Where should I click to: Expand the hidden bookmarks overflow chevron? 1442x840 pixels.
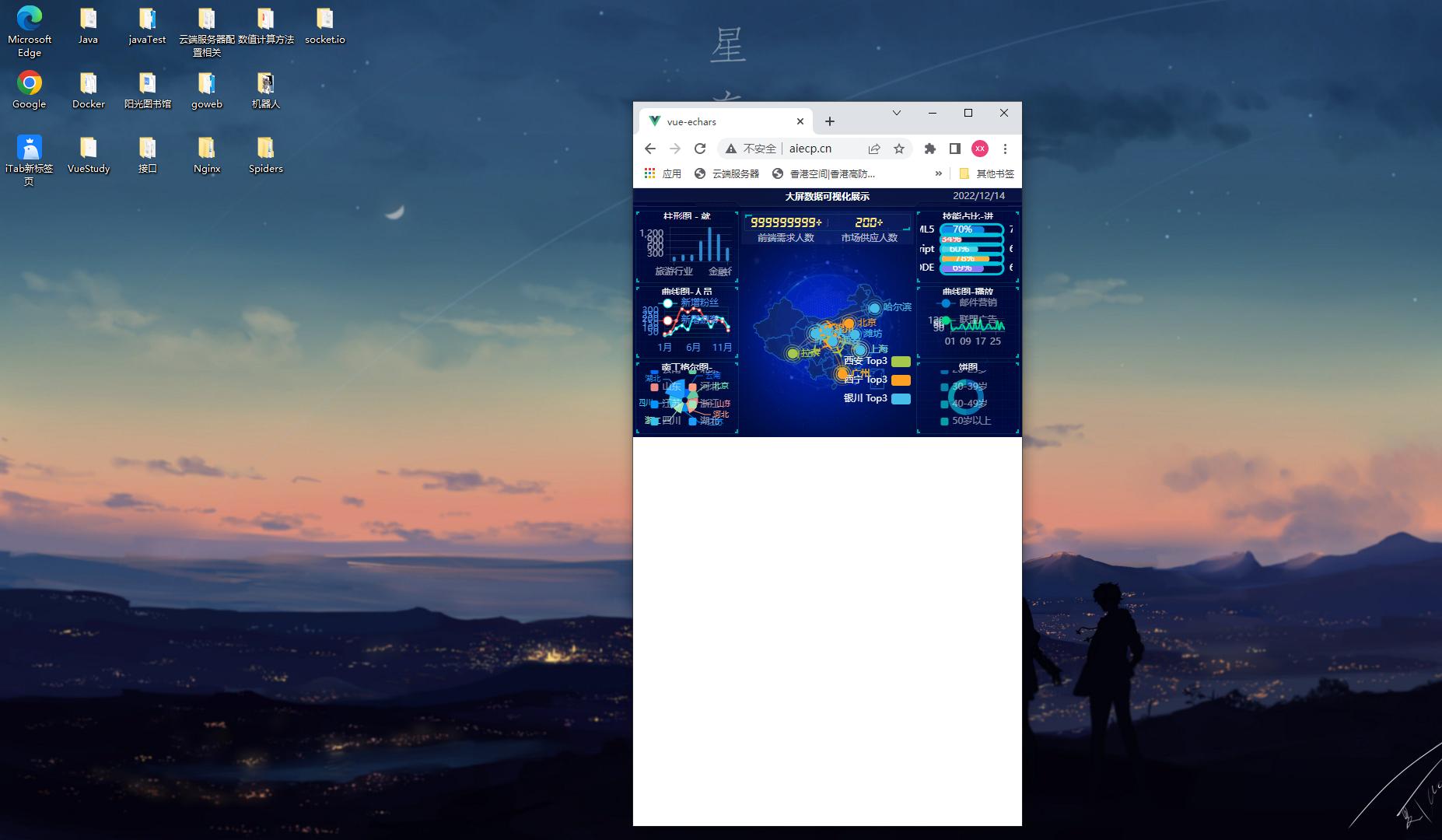937,173
